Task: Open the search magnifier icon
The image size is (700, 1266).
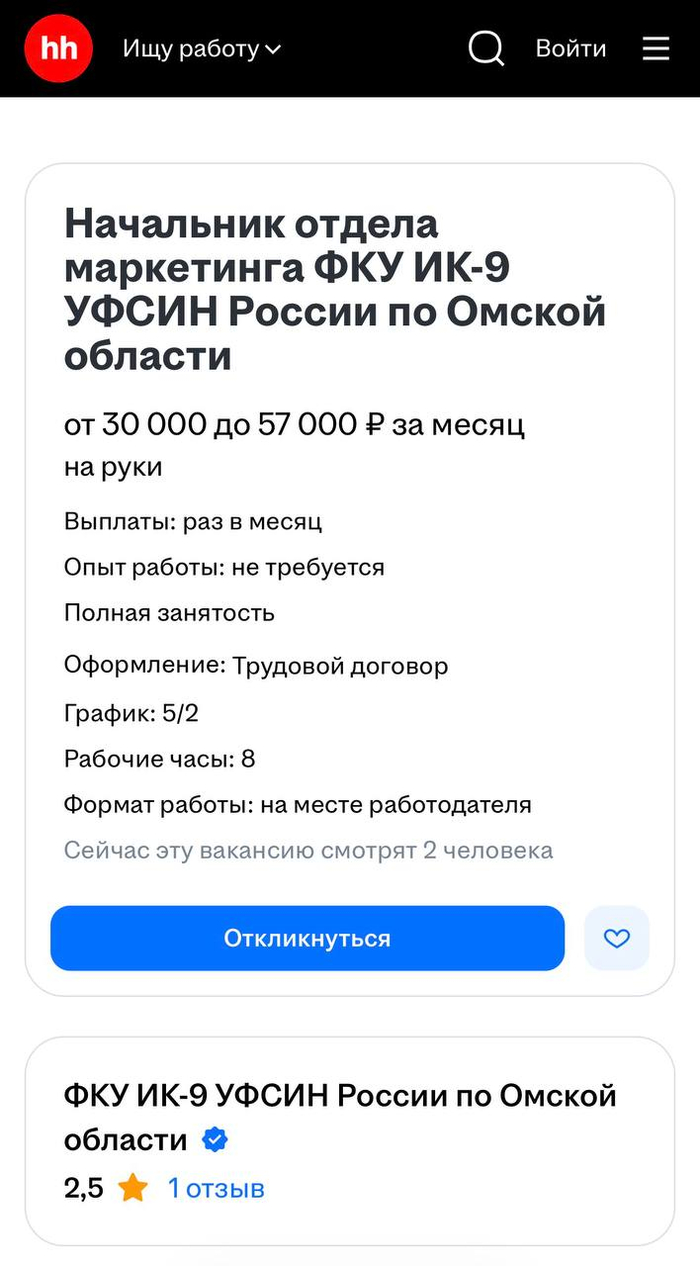Action: coord(486,48)
